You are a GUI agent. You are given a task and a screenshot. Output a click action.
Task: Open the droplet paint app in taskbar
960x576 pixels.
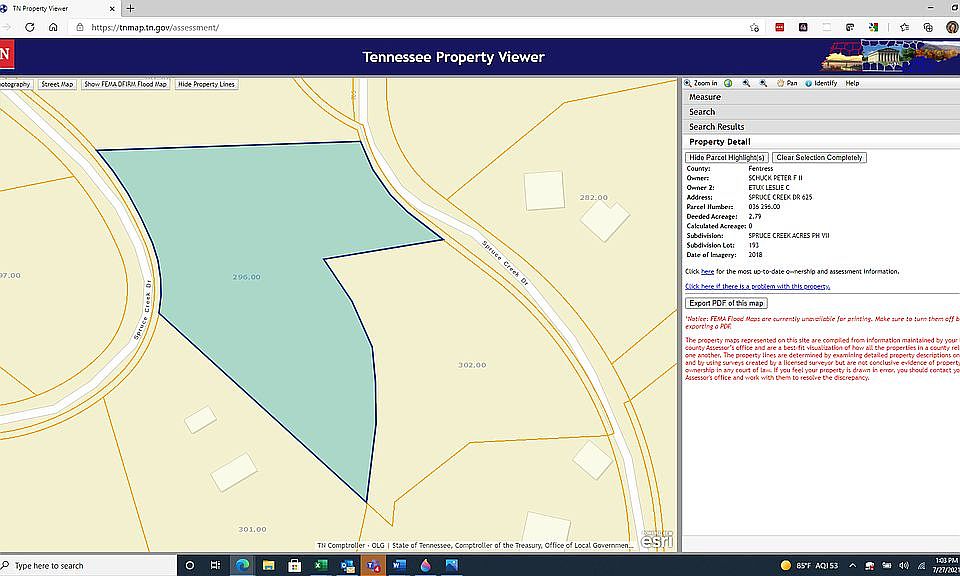point(426,566)
